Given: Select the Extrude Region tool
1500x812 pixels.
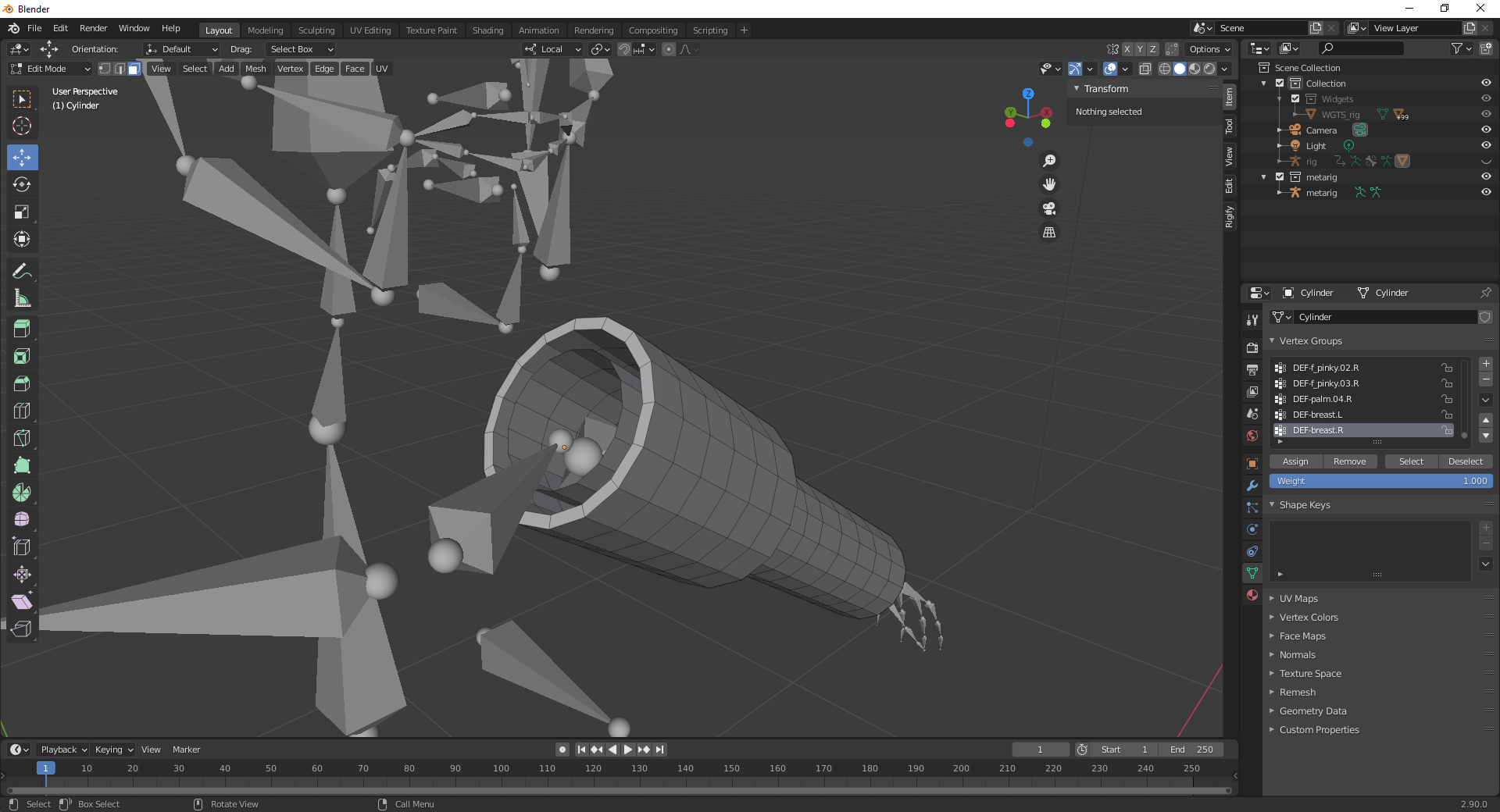Looking at the screenshot, I should pos(22,329).
